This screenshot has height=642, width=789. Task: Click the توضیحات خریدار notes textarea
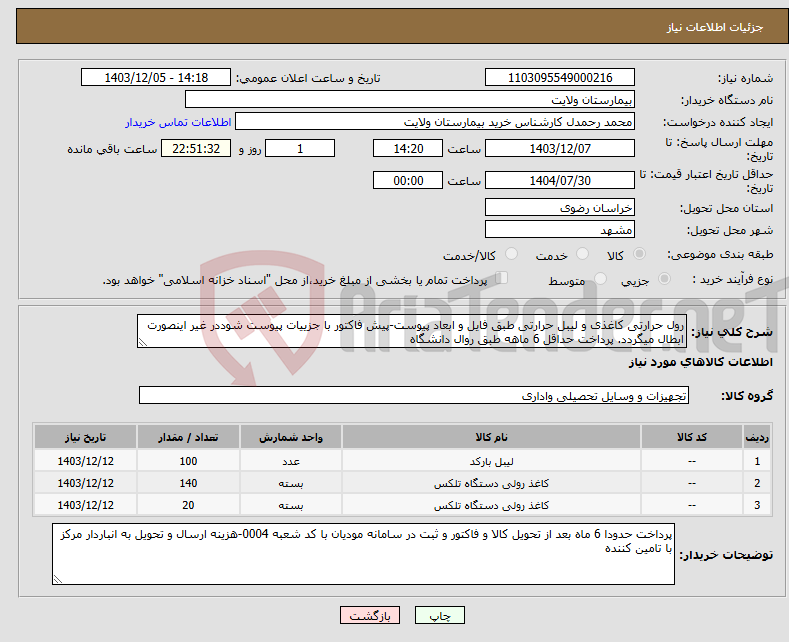click(363, 554)
